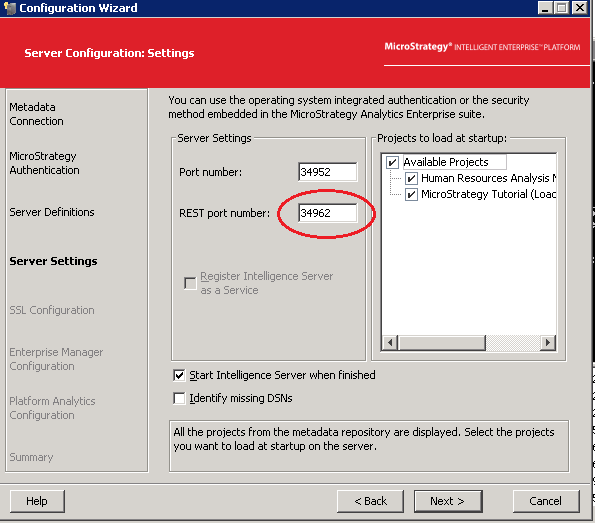Go to MicroStrategy Authentication step

tap(44, 163)
